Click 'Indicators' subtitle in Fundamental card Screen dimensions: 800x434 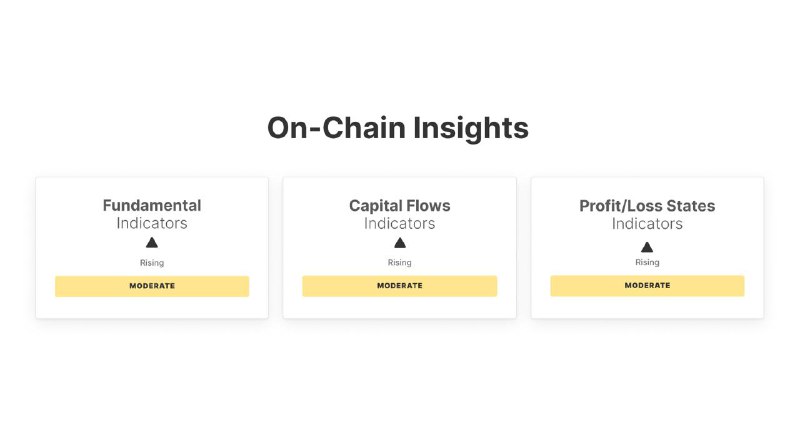point(152,223)
